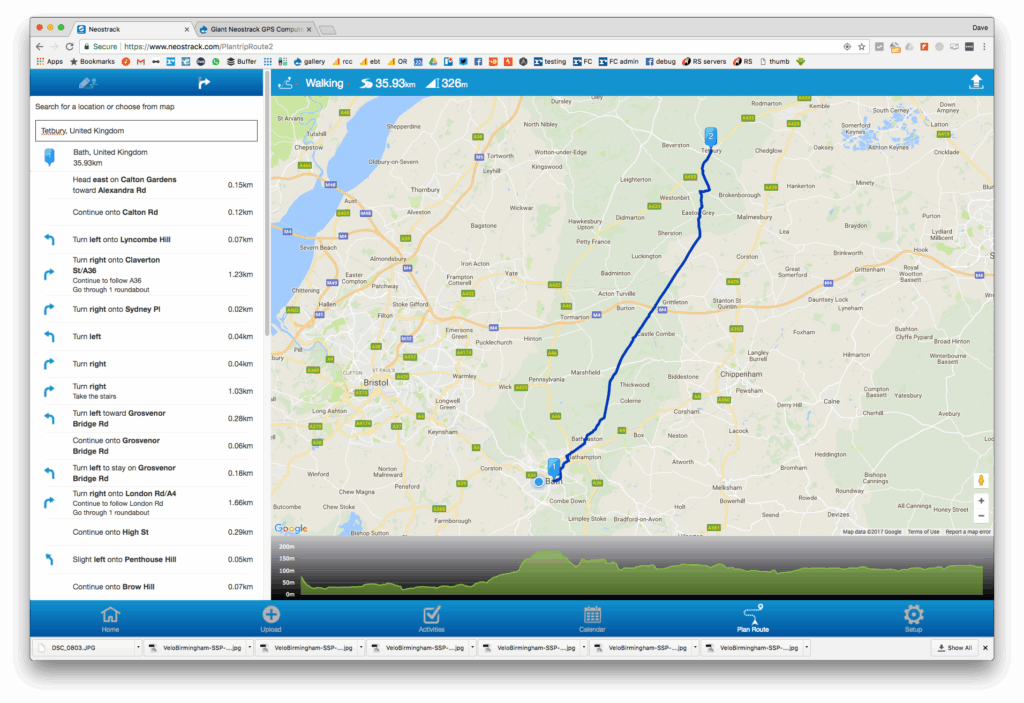This screenshot has height=703, width=1024.
Task: Zoom in on the map
Action: pos(981,500)
